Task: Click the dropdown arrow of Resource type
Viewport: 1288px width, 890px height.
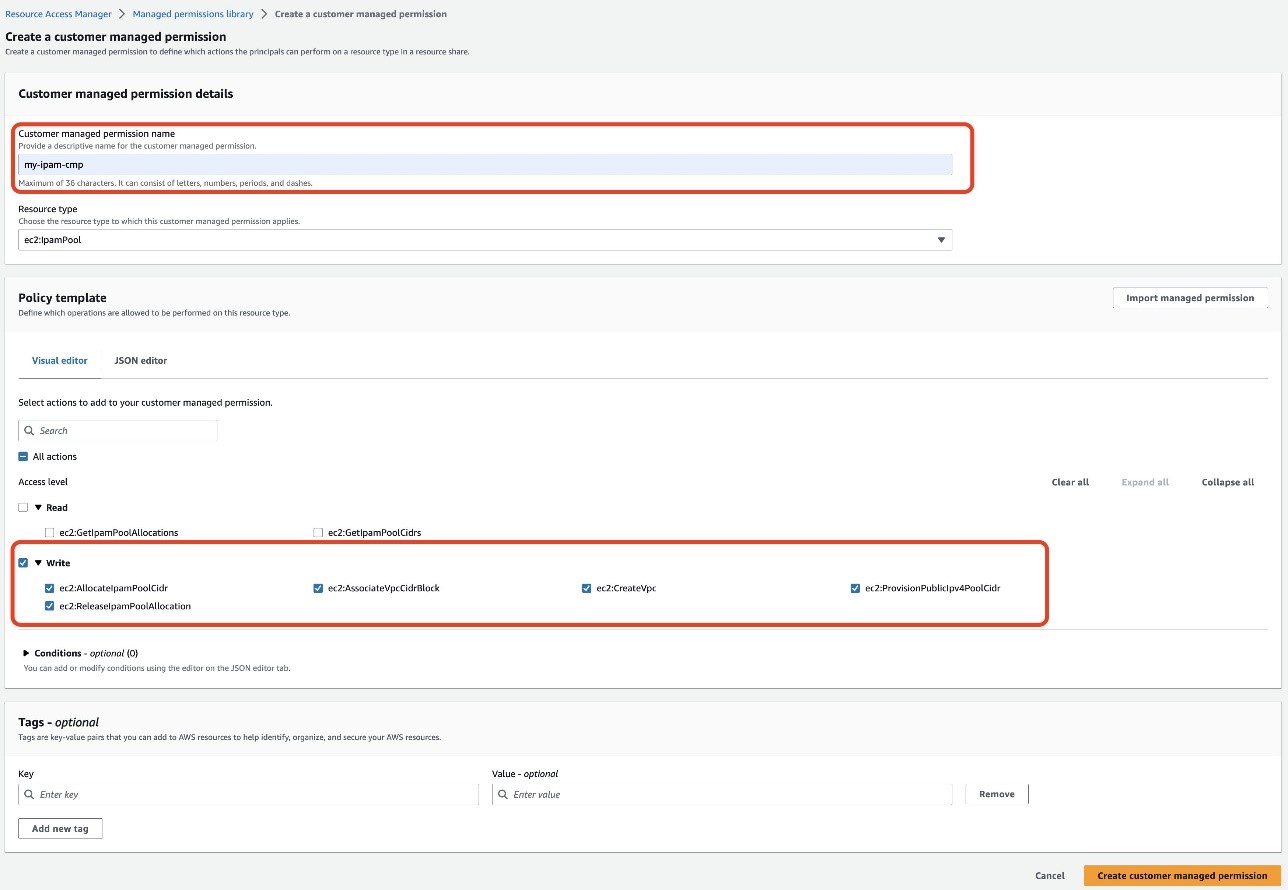Action: click(941, 240)
